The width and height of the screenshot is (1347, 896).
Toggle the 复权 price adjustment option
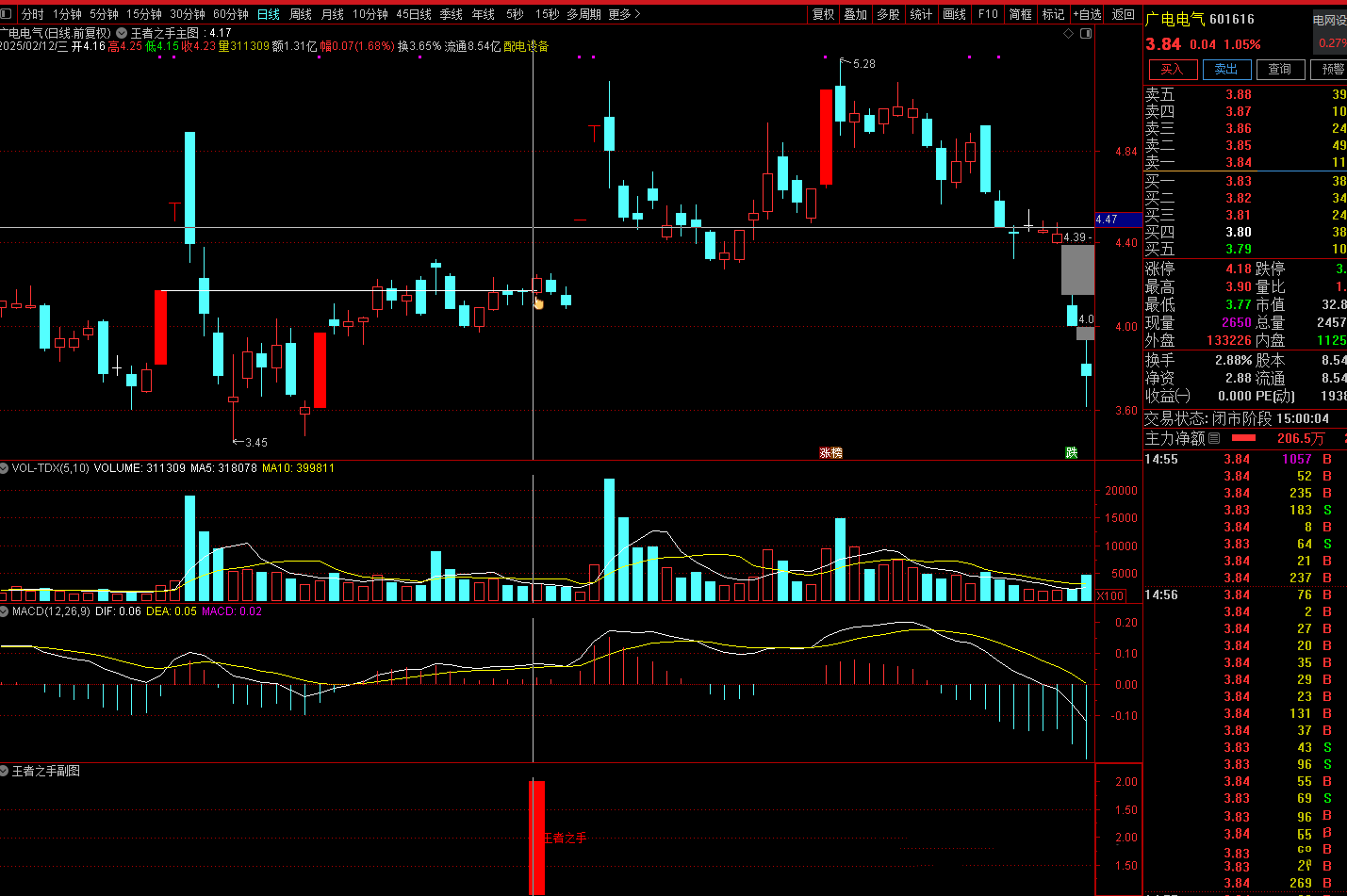click(x=824, y=14)
